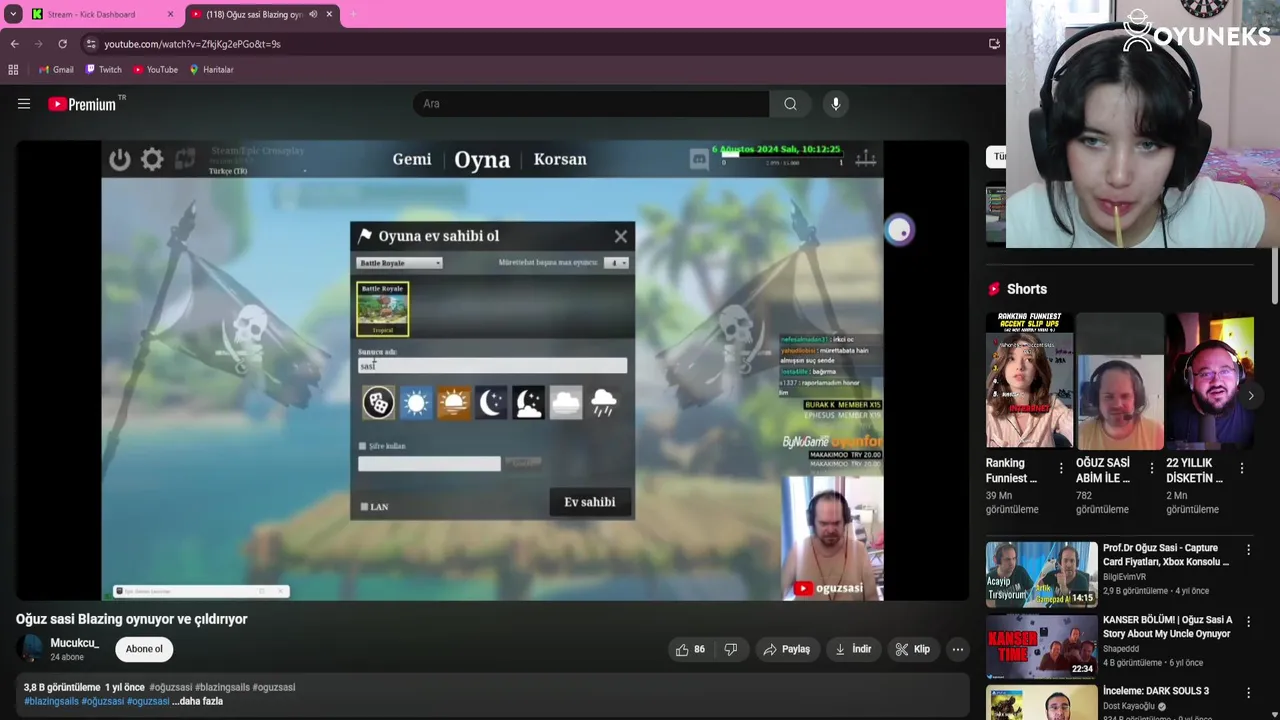The width and height of the screenshot is (1280, 720).
Task: Toggle the LAN checkbox
Action: click(364, 507)
